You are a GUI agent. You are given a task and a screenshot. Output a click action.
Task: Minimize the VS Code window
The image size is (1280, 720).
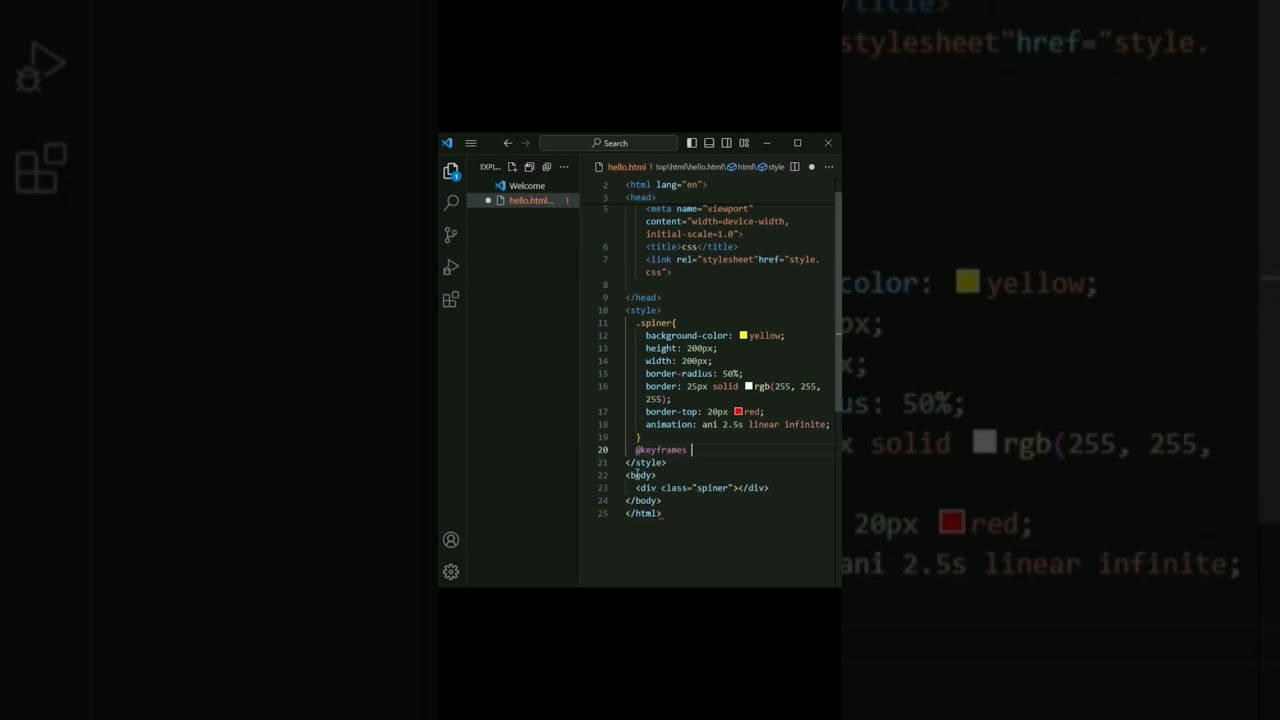[767, 143]
